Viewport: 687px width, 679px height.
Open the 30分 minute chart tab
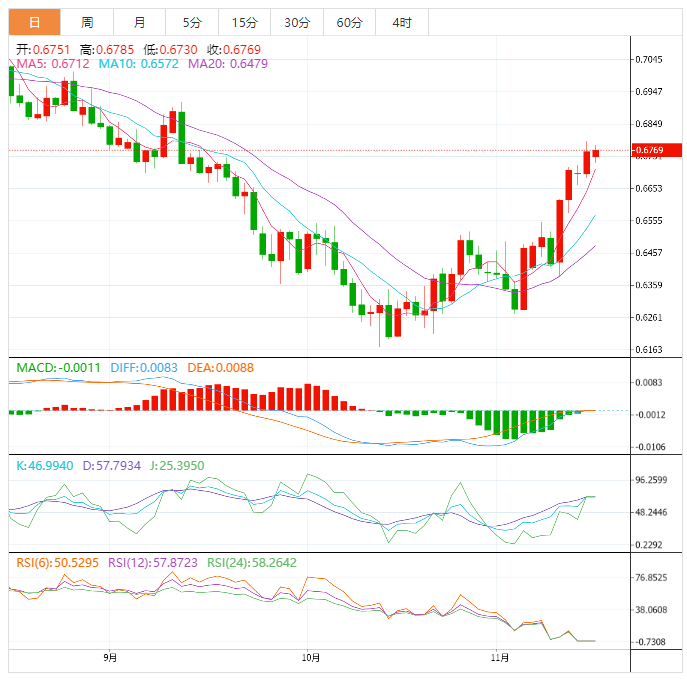[x=297, y=22]
